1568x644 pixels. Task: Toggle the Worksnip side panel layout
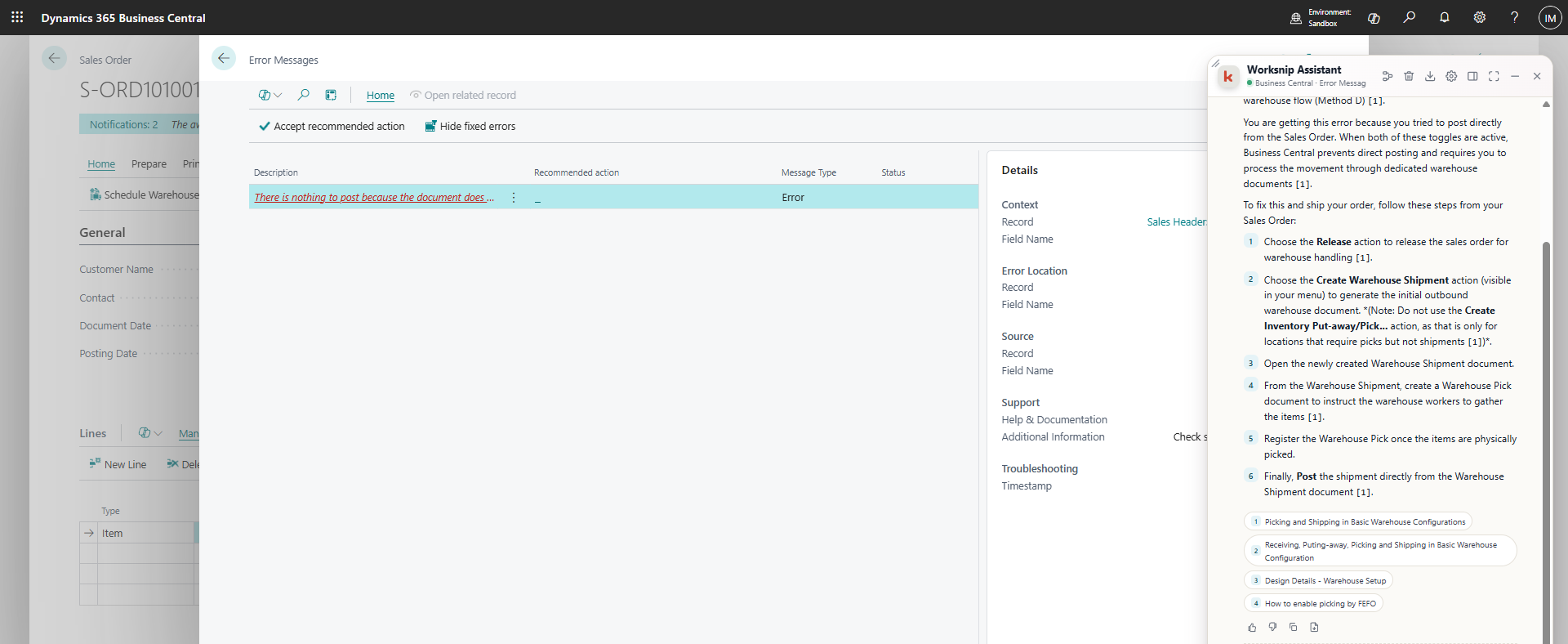coord(1472,76)
